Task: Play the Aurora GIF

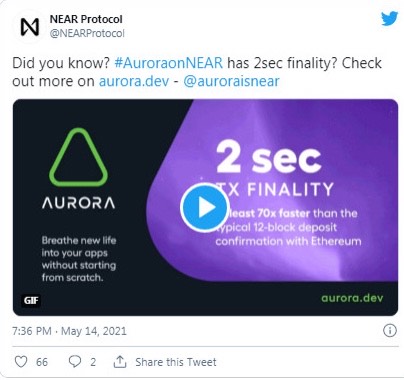Action: point(204,207)
